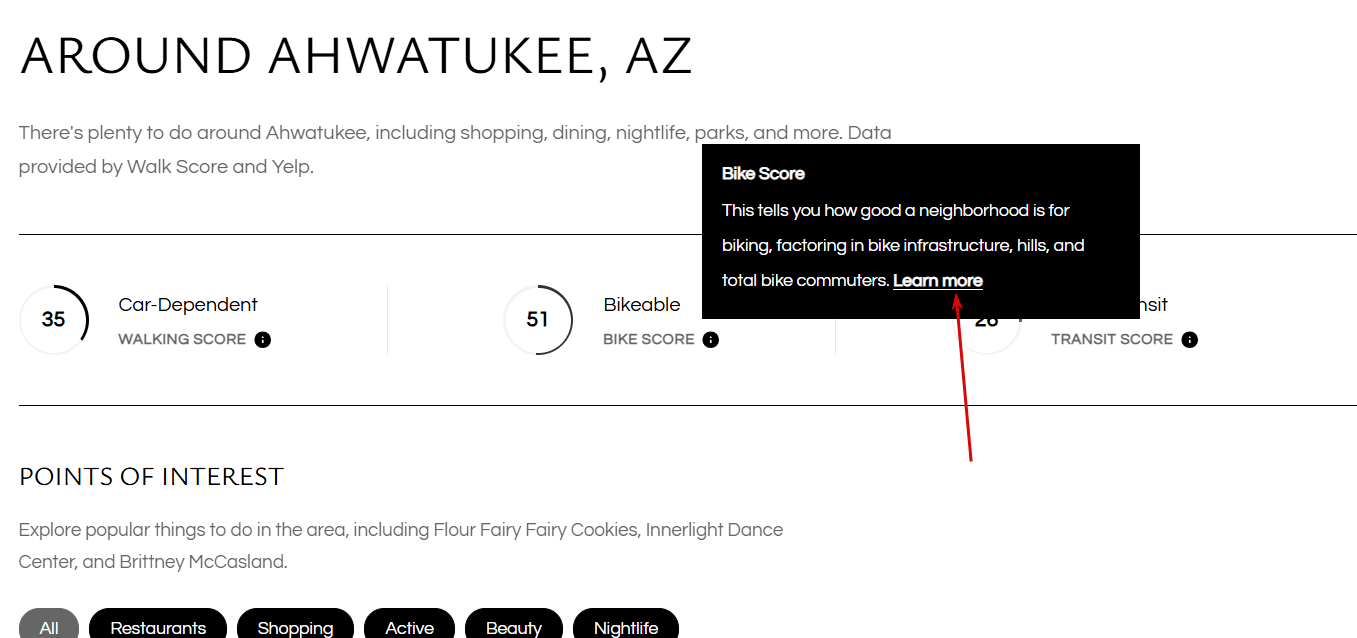The image size is (1357, 638).
Task: Click the info icon beside BIKE SCORE
Action: pyautogui.click(x=711, y=339)
